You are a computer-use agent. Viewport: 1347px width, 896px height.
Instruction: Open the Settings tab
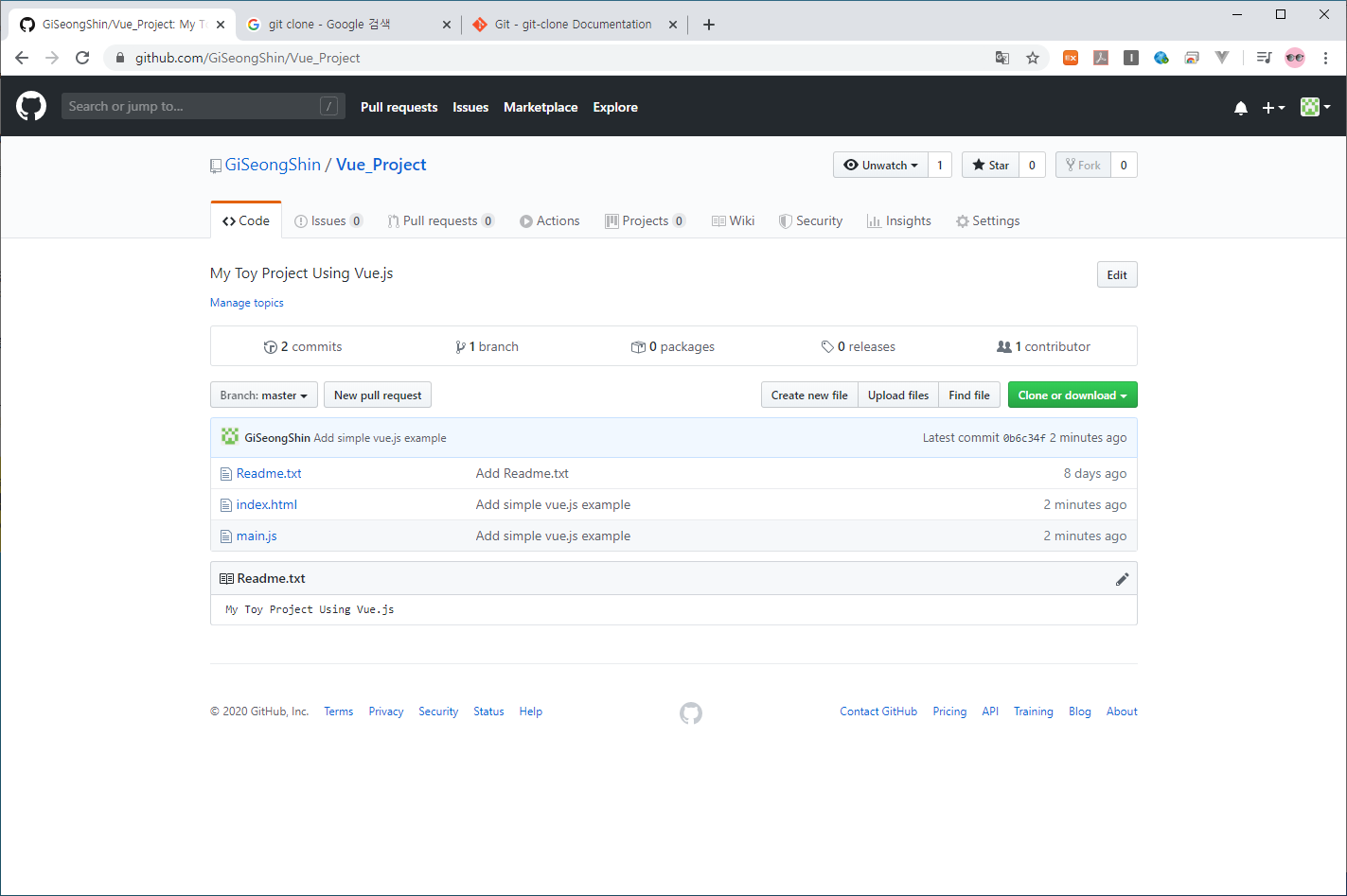tap(987, 220)
